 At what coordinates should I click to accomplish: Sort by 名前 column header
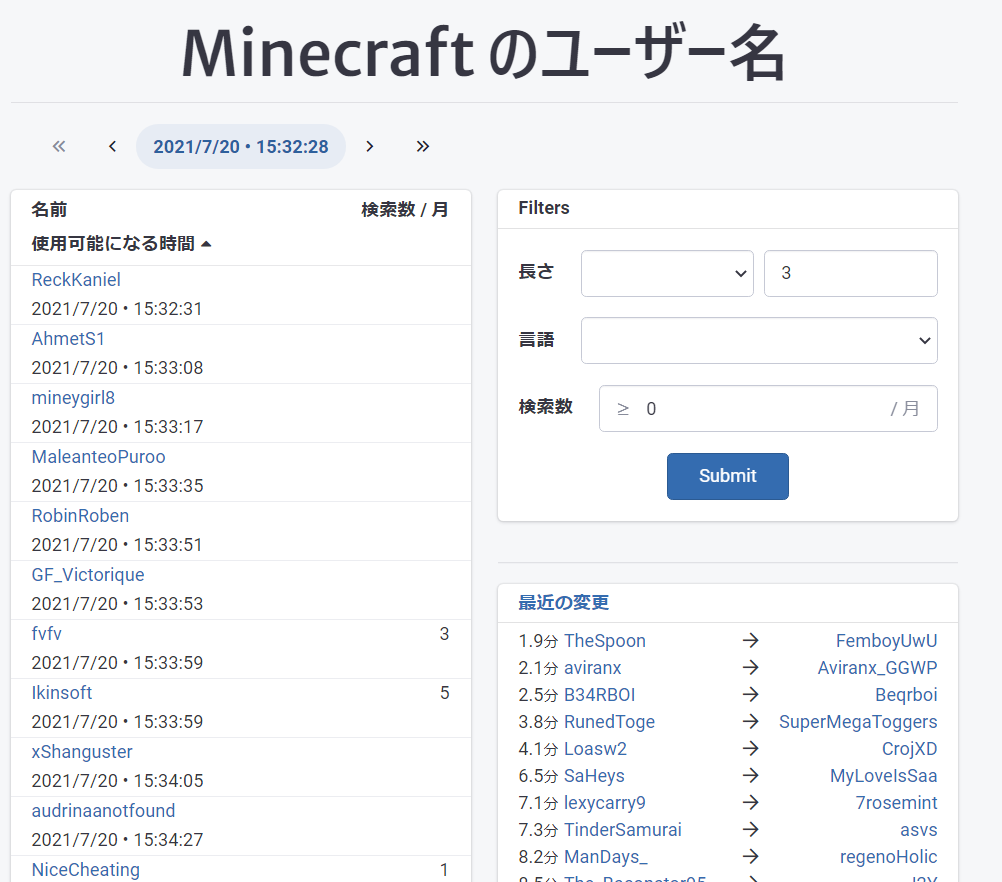point(49,210)
